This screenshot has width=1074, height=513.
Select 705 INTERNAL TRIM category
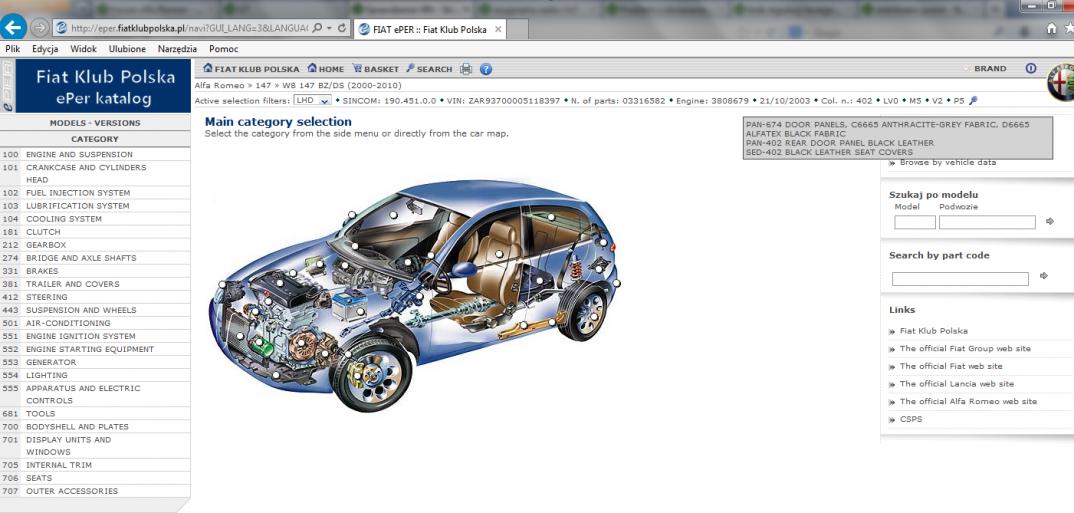click(95, 465)
